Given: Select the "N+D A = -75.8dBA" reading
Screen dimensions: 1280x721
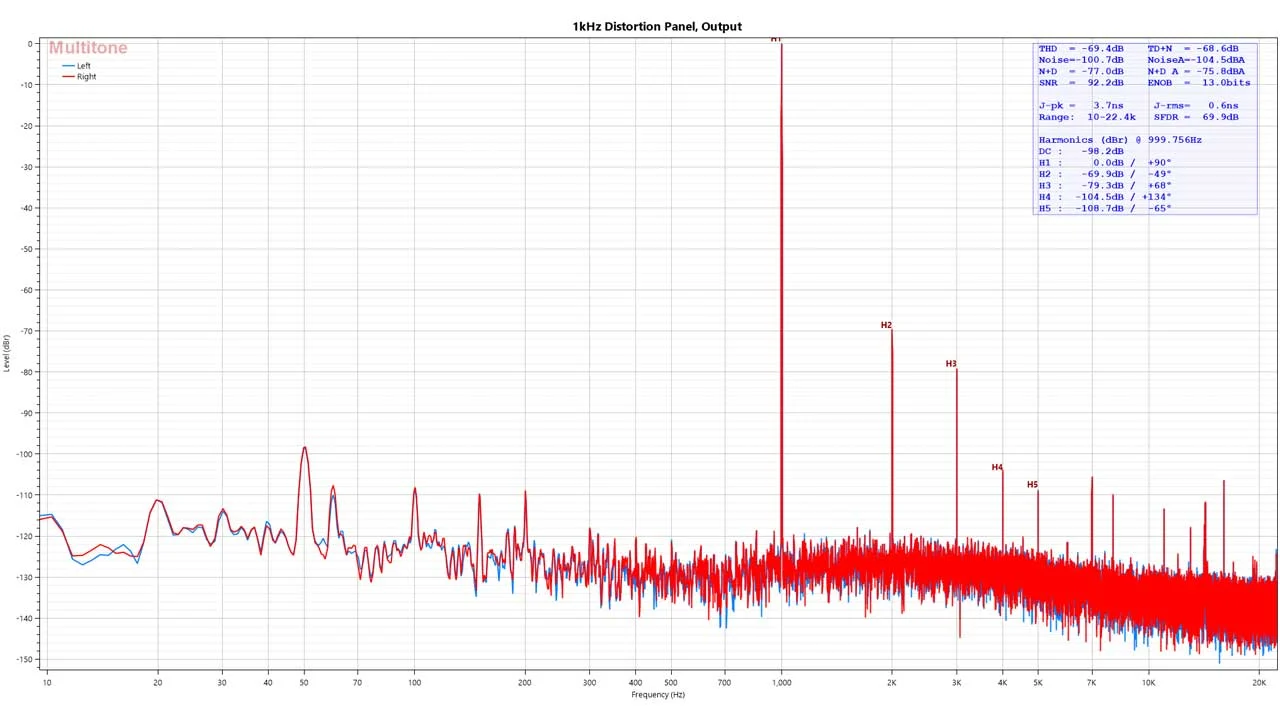Looking at the screenshot, I should click(1196, 71).
